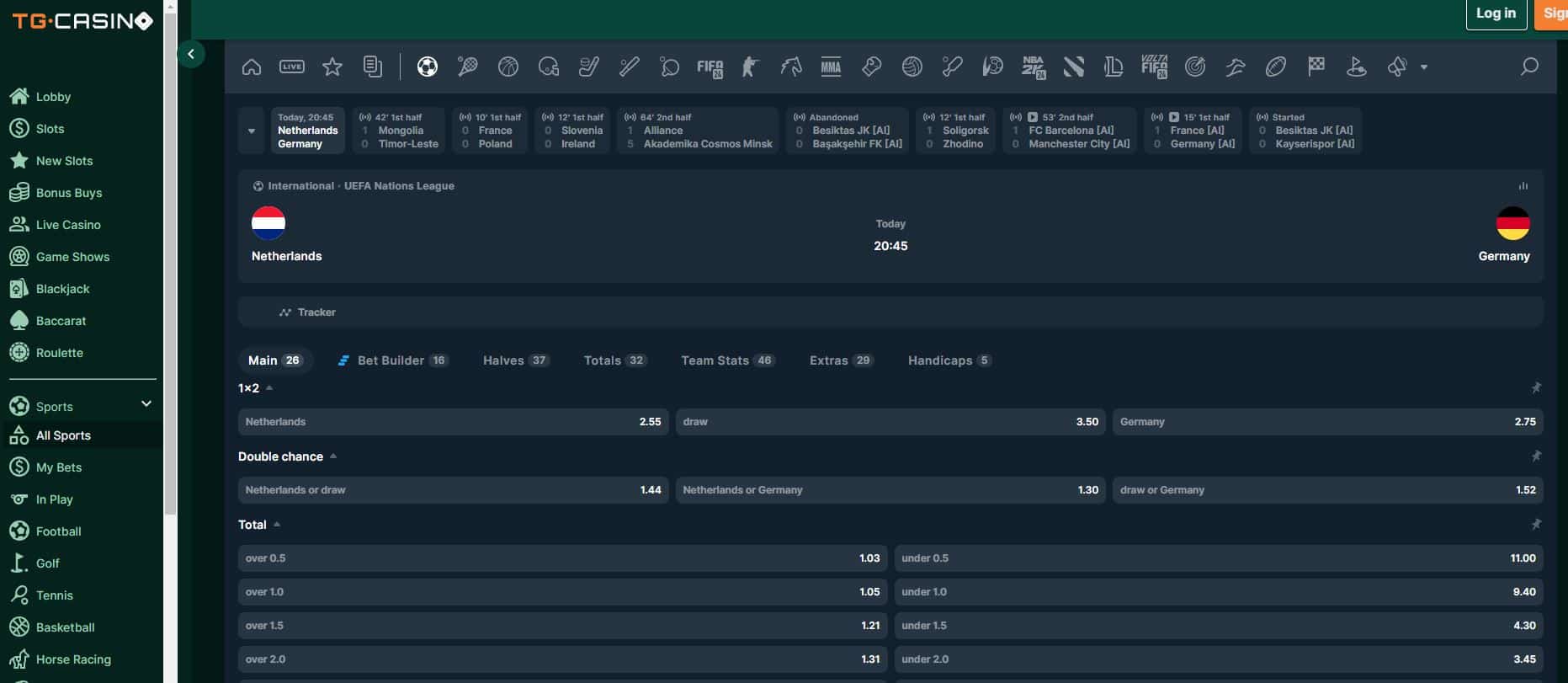
Task: Switch to the Bet Builder tab
Action: [392, 360]
